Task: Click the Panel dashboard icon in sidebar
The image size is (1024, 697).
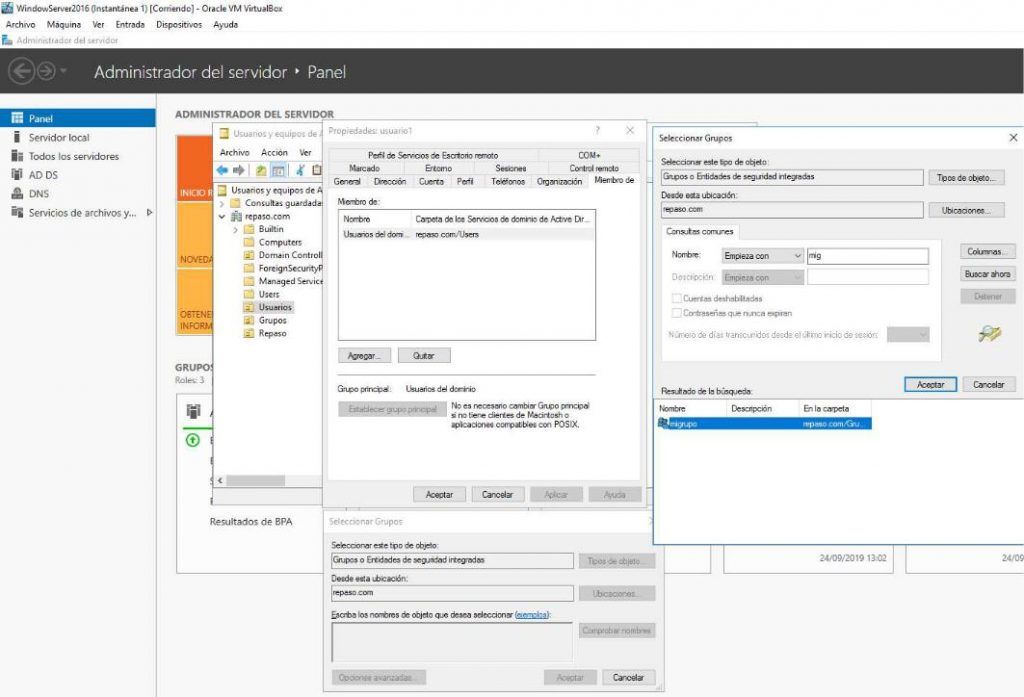Action: (x=17, y=118)
